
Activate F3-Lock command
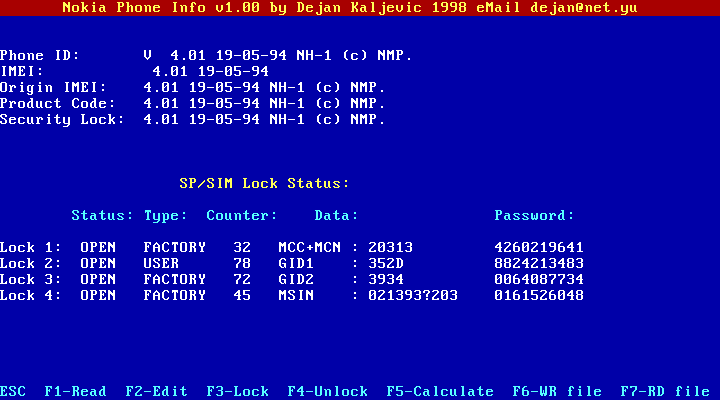[237, 391]
